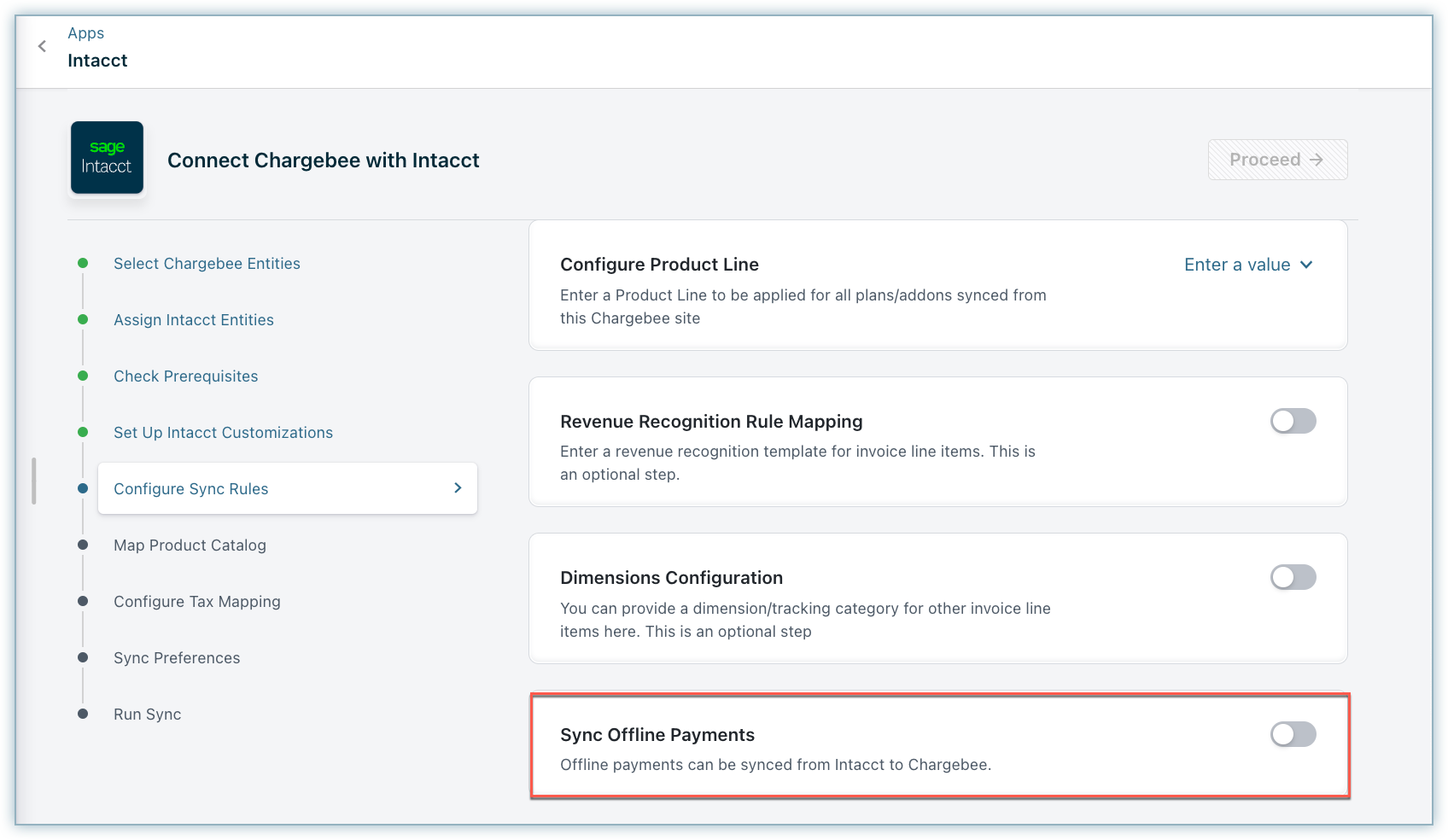The image size is (1448, 840).
Task: Turn on the Dimensions Configuration toggle
Action: tap(1293, 577)
